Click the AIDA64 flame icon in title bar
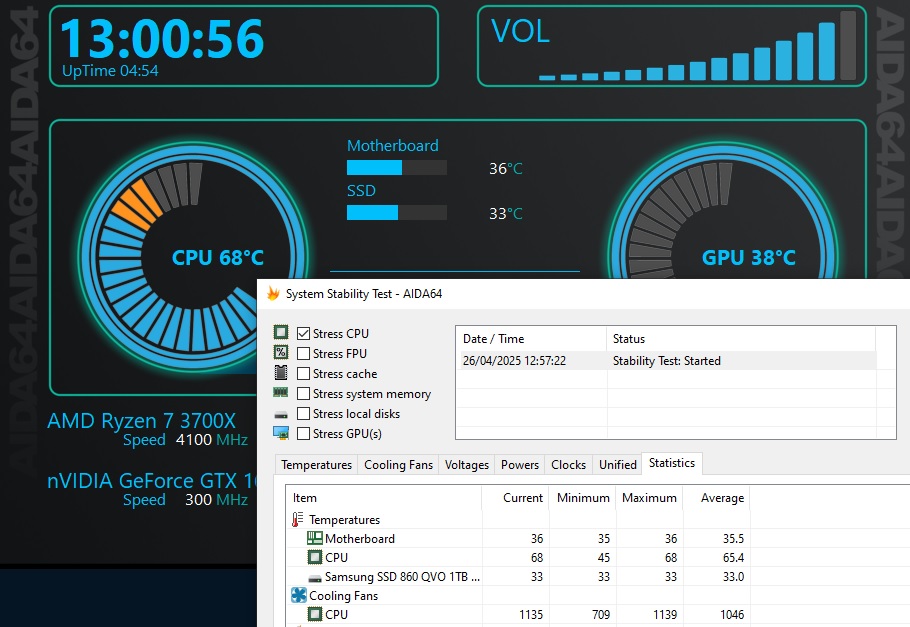910x627 pixels. click(x=273, y=293)
